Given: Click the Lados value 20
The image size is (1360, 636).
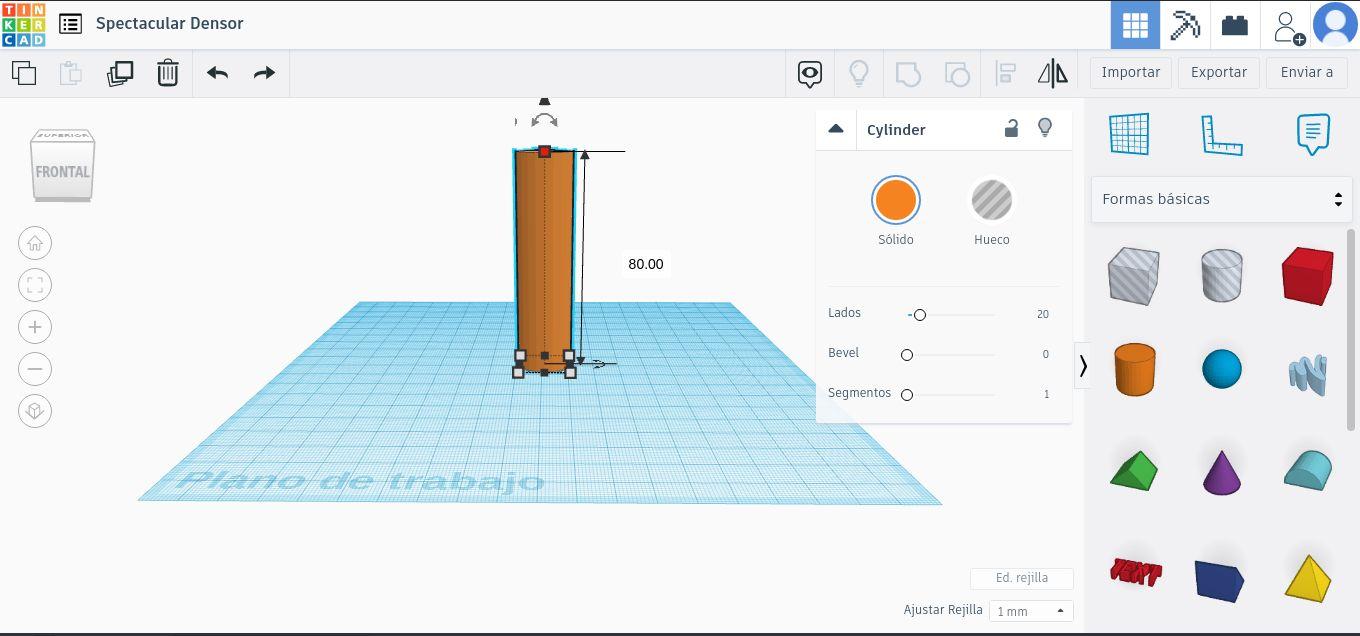Looking at the screenshot, I should (1043, 314).
